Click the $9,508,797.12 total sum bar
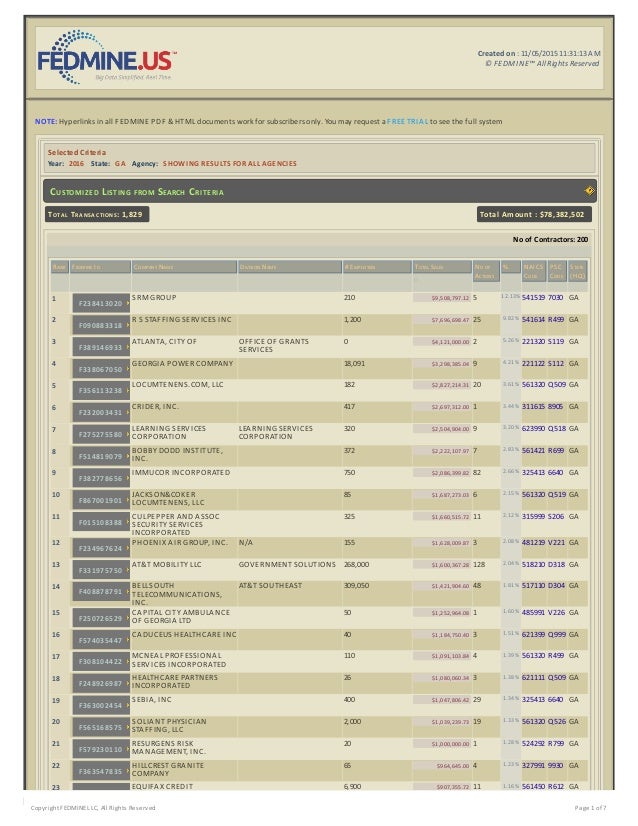 tap(441, 298)
